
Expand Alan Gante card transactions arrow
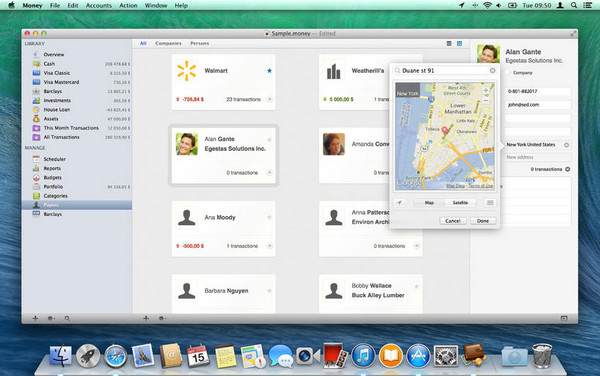click(269, 173)
